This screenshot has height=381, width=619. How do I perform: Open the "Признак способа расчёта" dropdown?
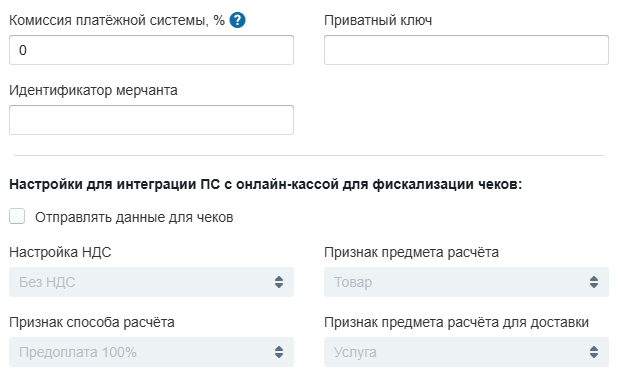pos(151,352)
